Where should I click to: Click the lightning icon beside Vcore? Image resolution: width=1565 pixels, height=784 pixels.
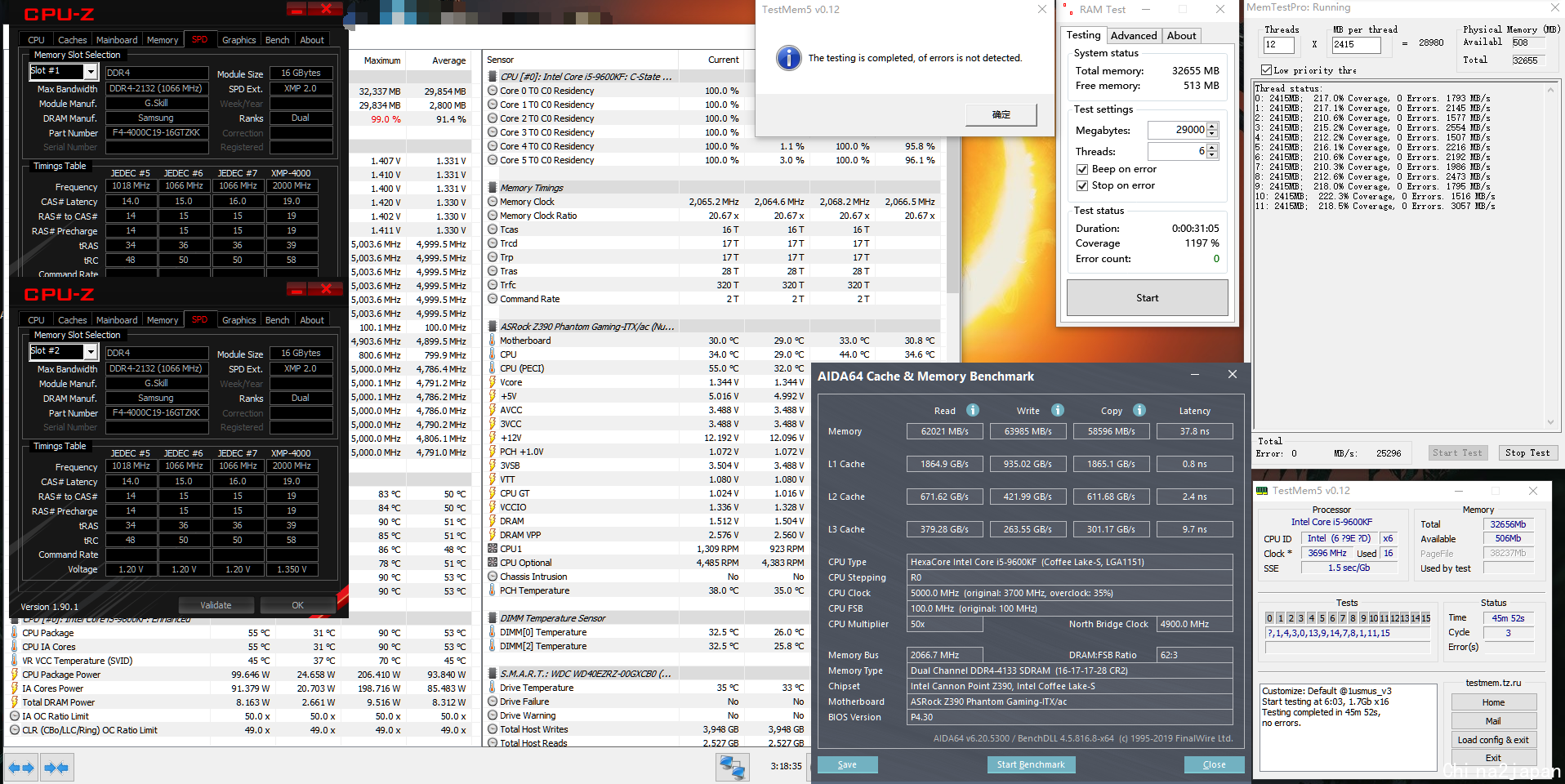point(493,382)
